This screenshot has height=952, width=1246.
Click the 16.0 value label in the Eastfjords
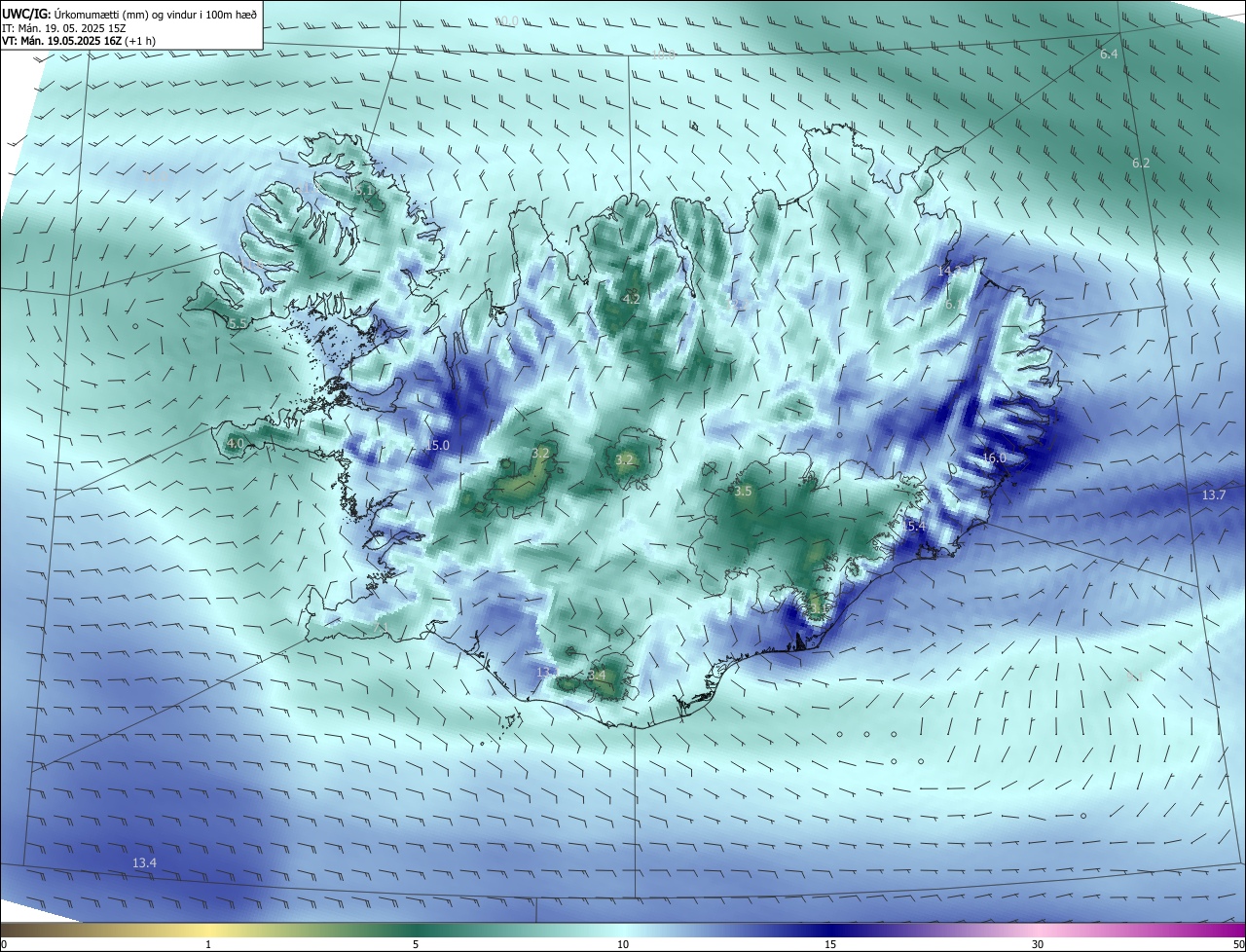pyautogui.click(x=994, y=458)
